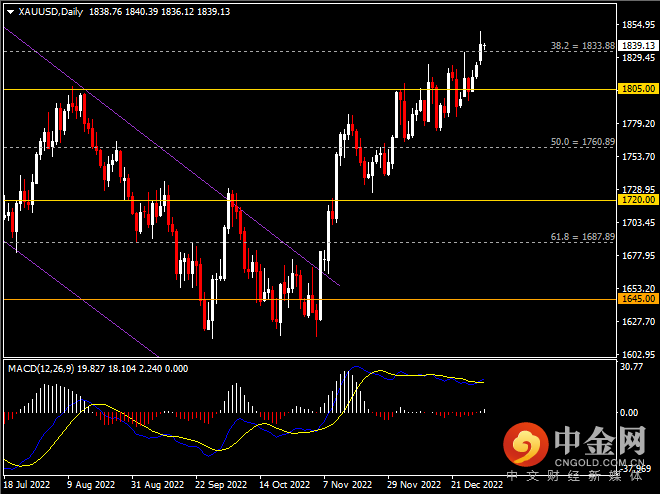The width and height of the screenshot is (660, 494).
Task: Select the 30.77 MACD scale value
Action: coord(630,368)
